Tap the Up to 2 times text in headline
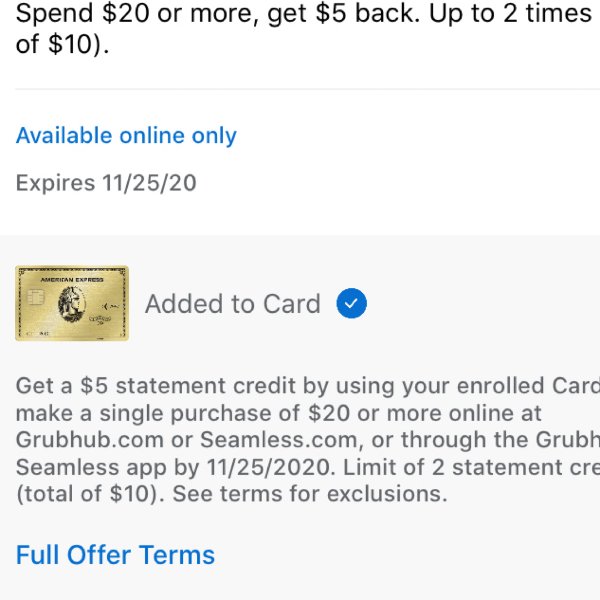The image size is (600, 600). 510,13
